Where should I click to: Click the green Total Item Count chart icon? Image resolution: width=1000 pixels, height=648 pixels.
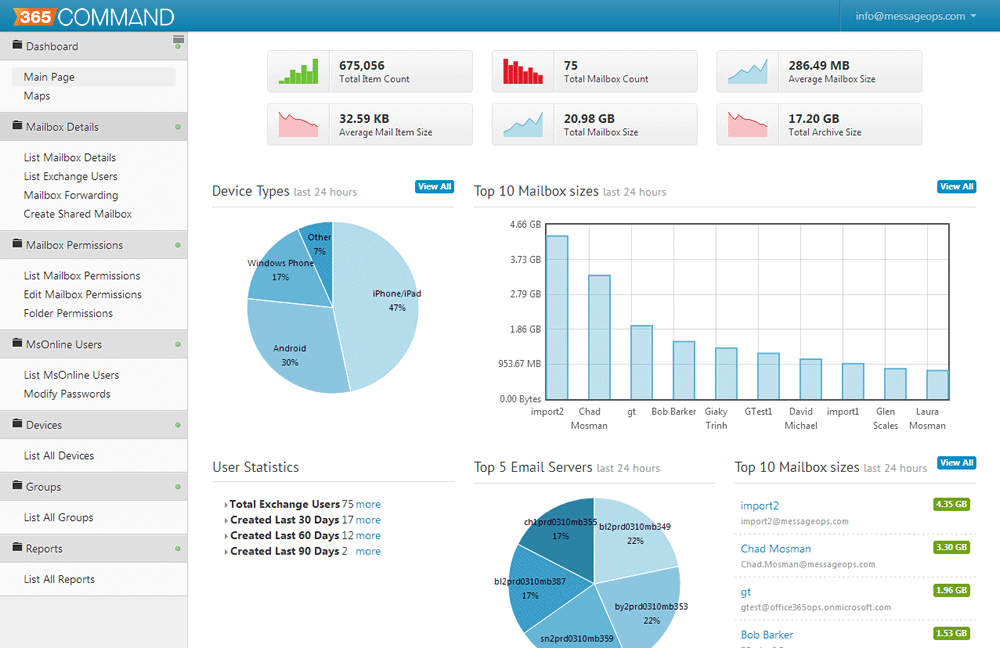point(298,71)
